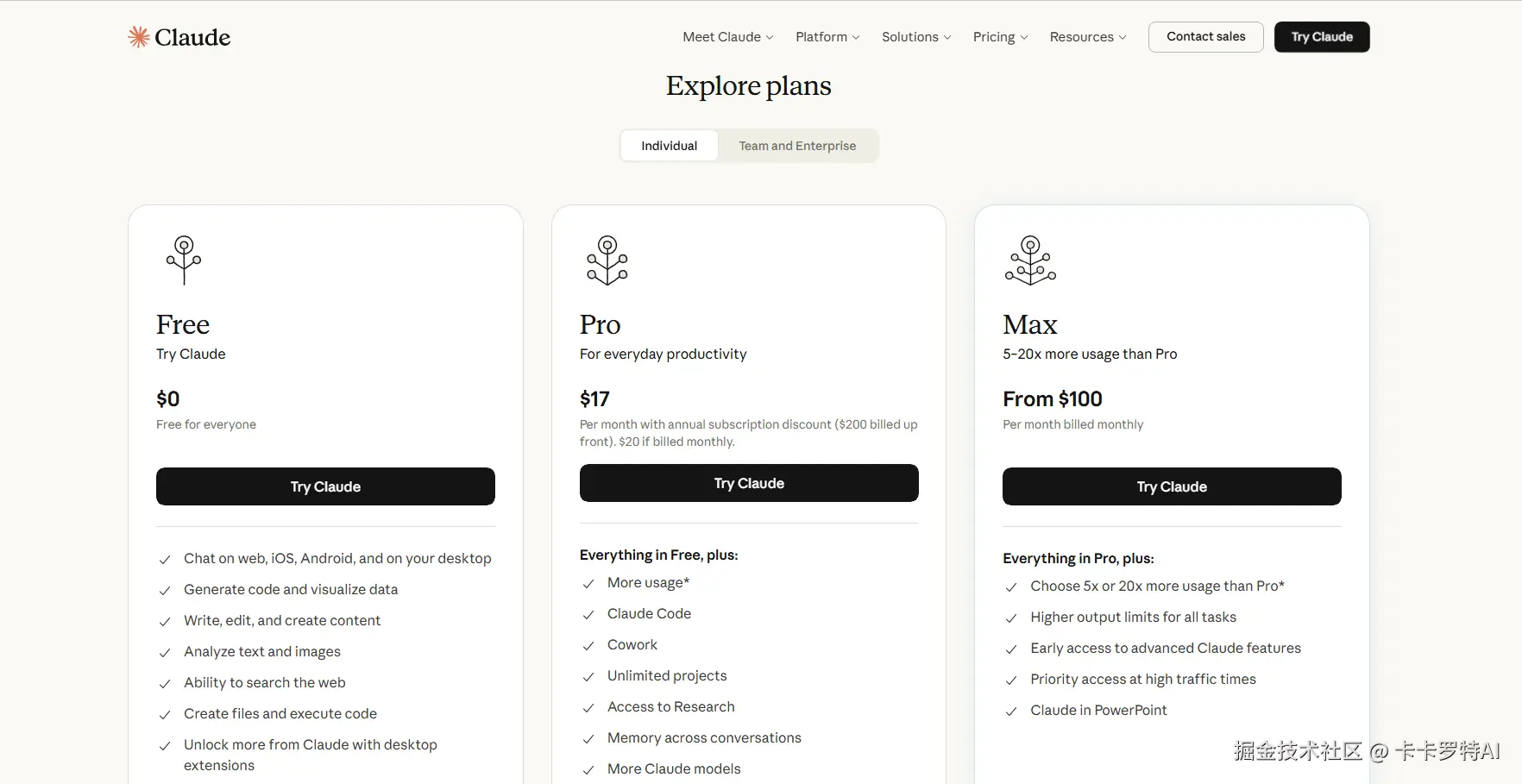Select the Individual plans toggle

tap(670, 146)
